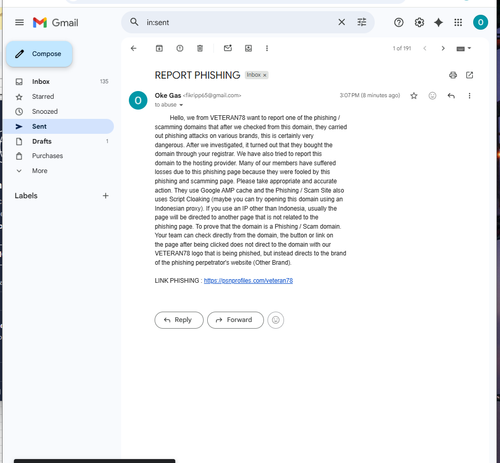Click the 1 of 191 counter
Viewport: 500px width, 463px height.
402,49
